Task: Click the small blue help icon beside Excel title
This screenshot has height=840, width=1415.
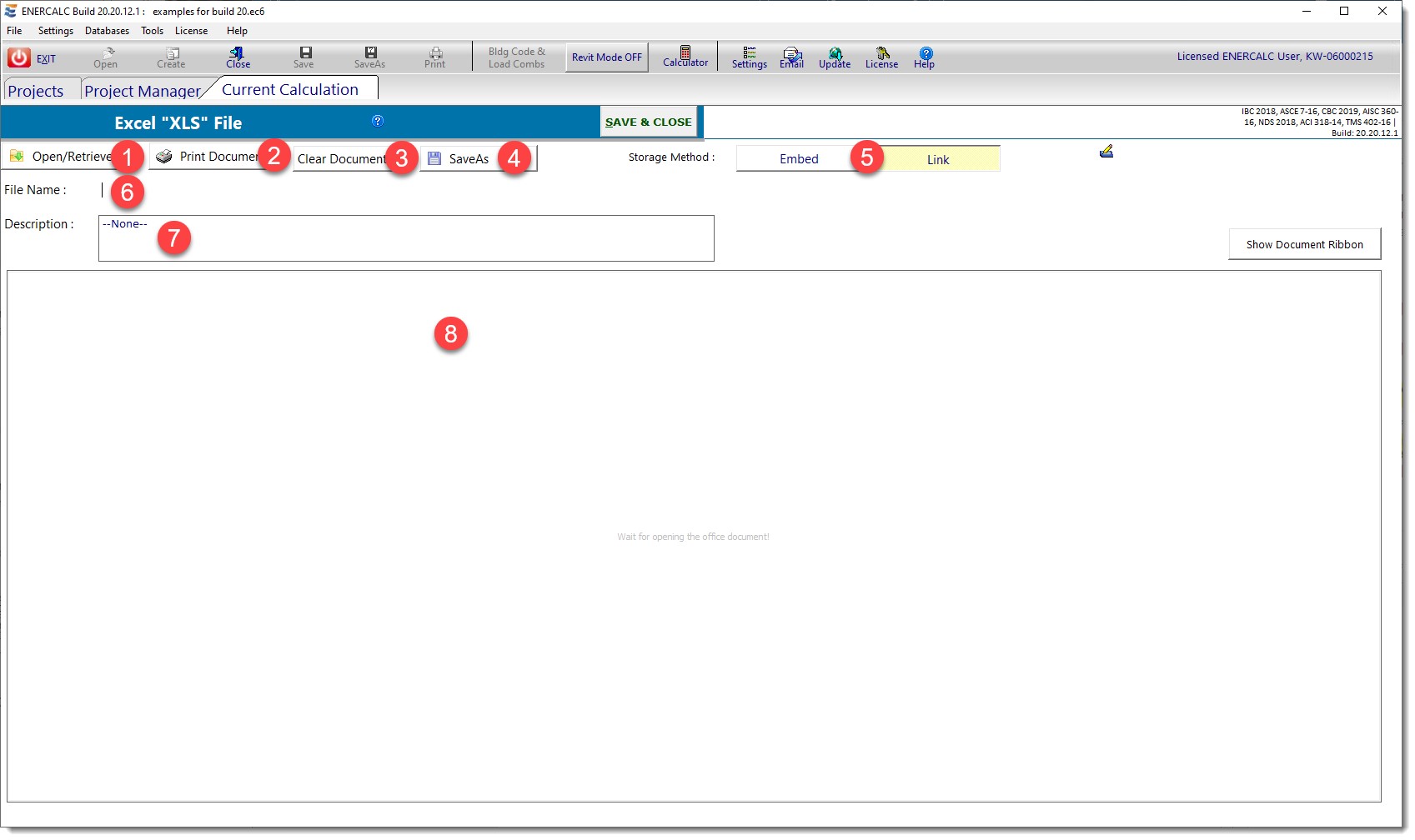Action: [x=378, y=121]
